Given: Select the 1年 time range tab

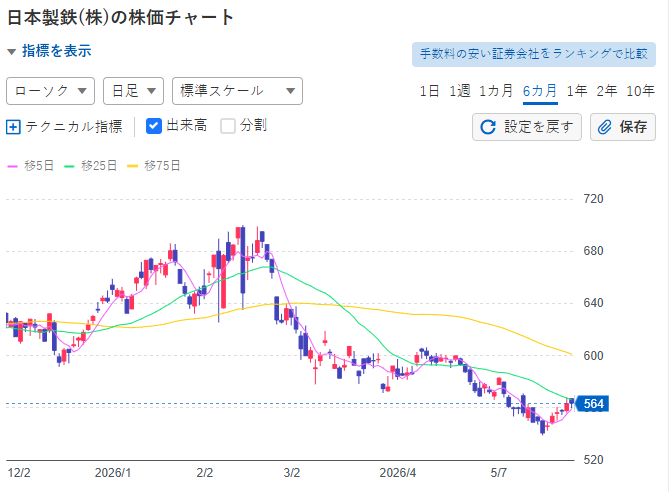Looking at the screenshot, I should pos(577,91).
